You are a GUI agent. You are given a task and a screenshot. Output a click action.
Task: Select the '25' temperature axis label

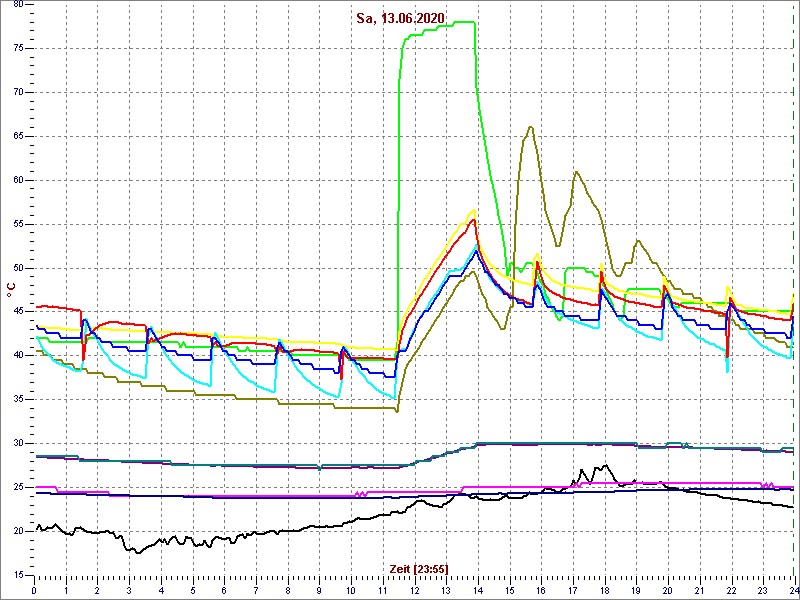click(17, 487)
